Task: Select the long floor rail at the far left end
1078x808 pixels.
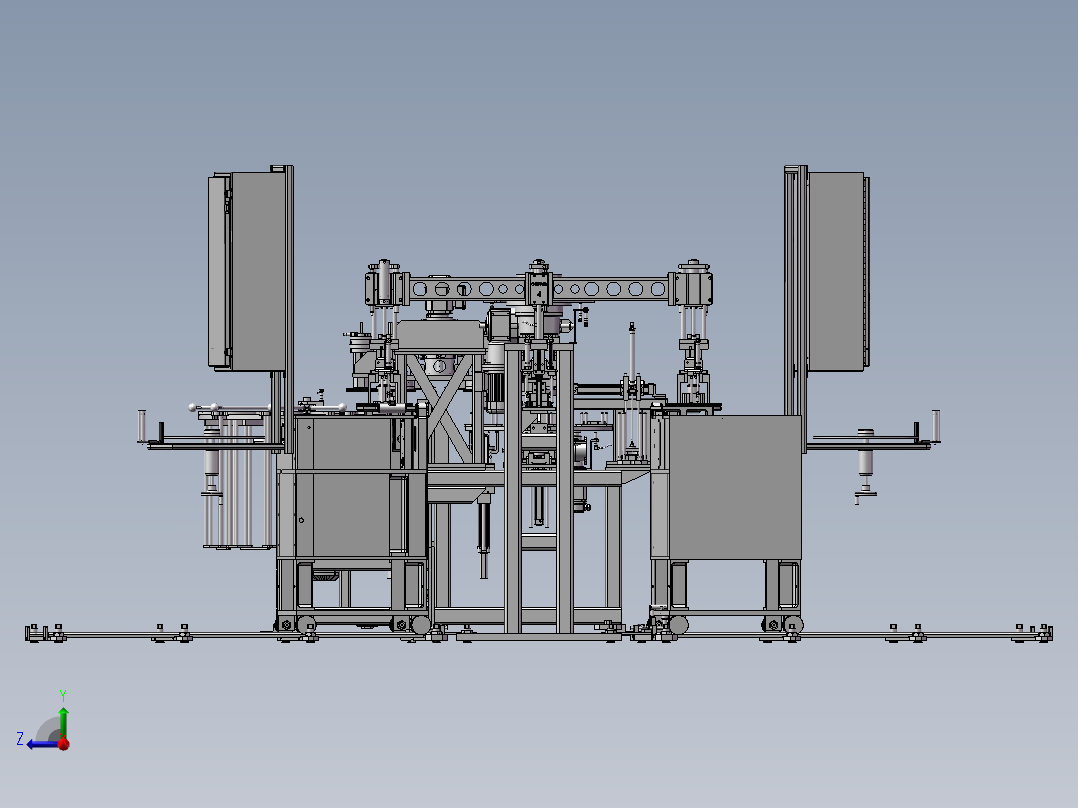Action: click(151, 635)
